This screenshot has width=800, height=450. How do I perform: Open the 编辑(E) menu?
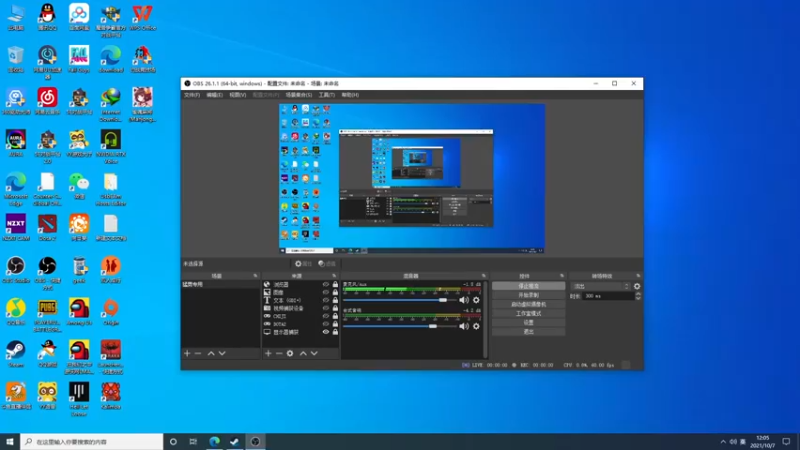point(214,95)
